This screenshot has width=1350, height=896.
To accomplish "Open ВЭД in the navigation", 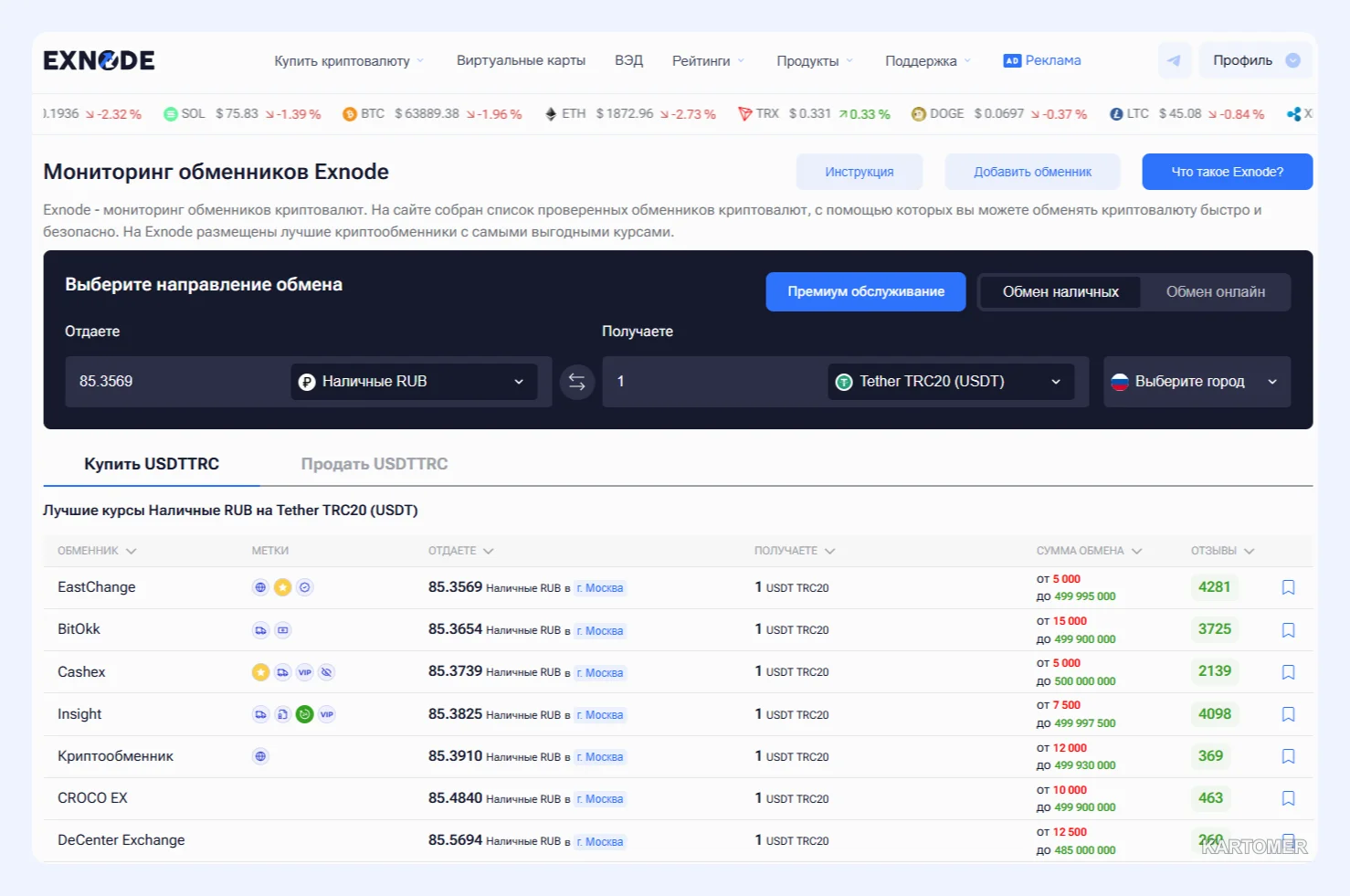I will tap(628, 60).
